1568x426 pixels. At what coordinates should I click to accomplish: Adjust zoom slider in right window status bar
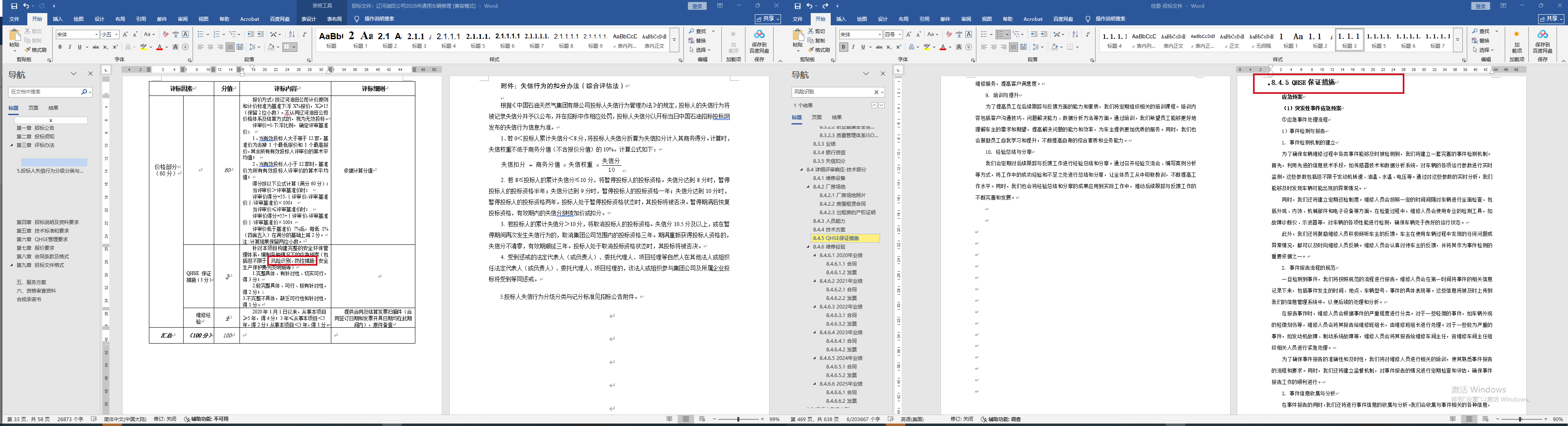(1521, 419)
